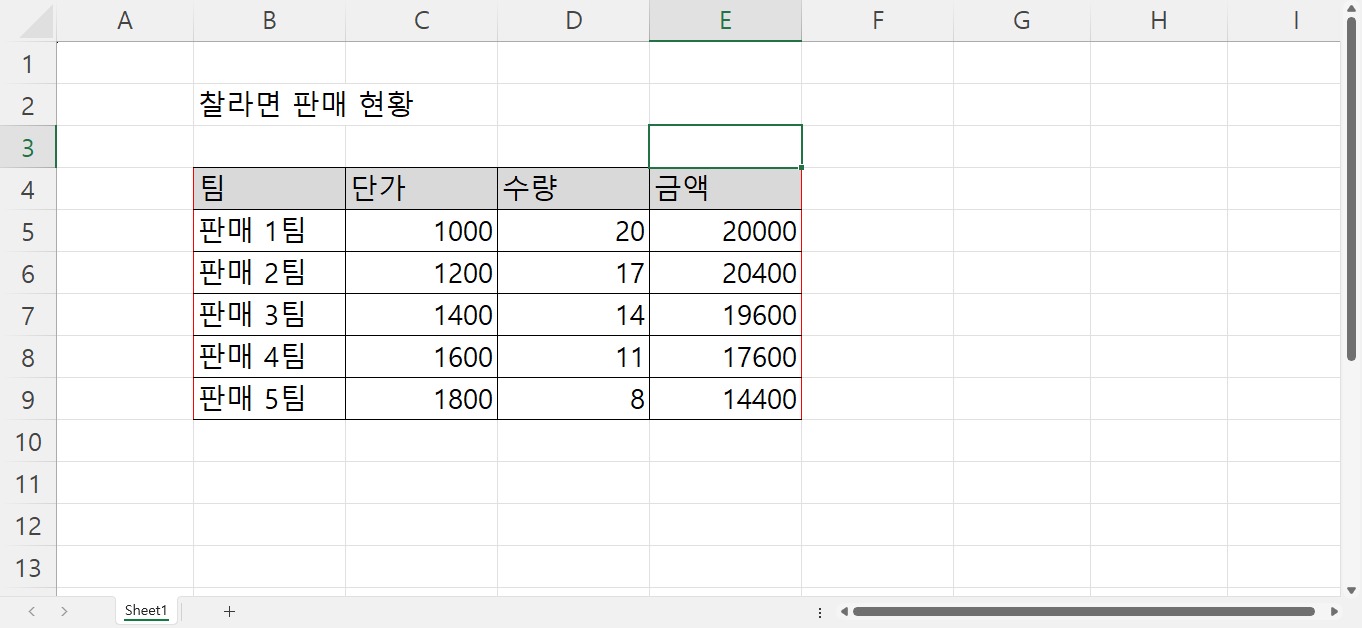This screenshot has width=1362, height=628.
Task: Click the amount cell 20000
Action: point(725,231)
